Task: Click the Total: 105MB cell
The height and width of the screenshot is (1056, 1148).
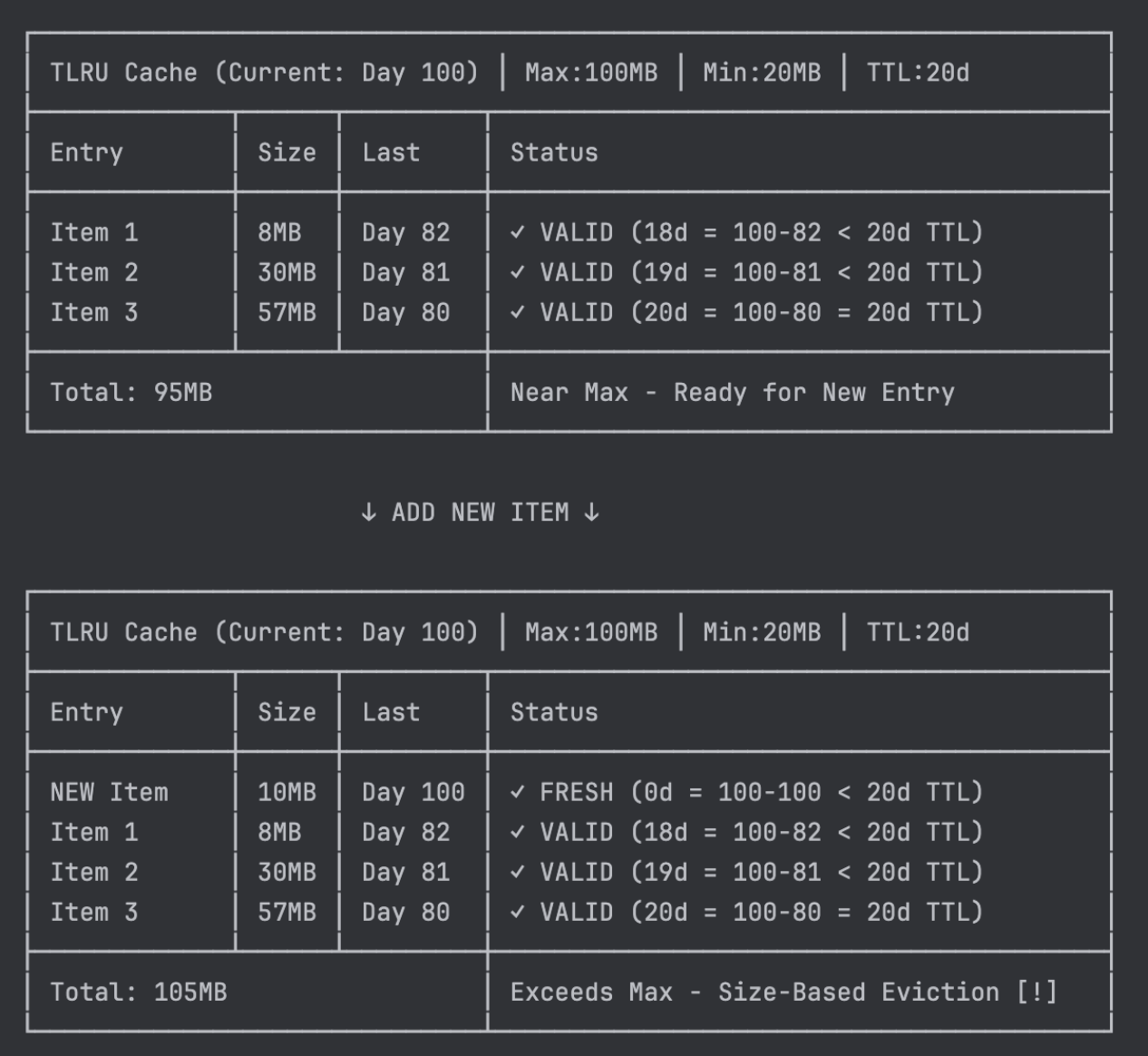Action: click(139, 992)
